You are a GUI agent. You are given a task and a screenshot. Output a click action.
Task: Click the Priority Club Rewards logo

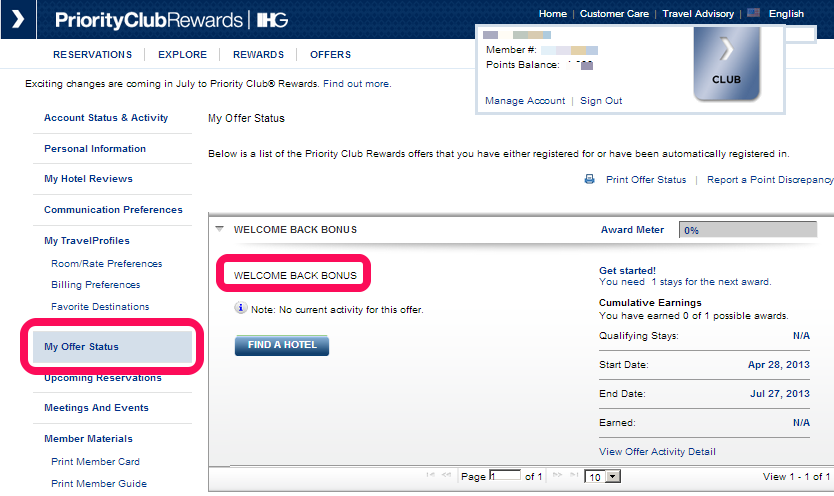[148, 20]
